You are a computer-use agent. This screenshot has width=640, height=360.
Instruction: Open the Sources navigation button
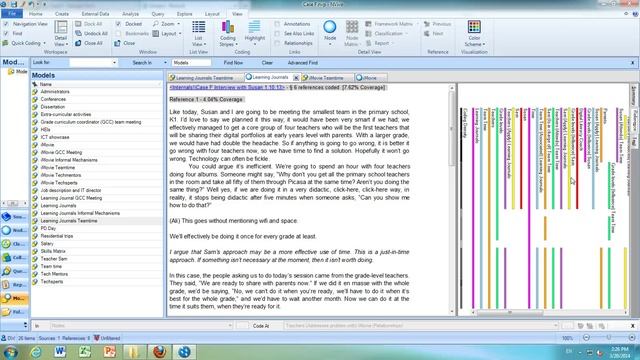pos(14,217)
